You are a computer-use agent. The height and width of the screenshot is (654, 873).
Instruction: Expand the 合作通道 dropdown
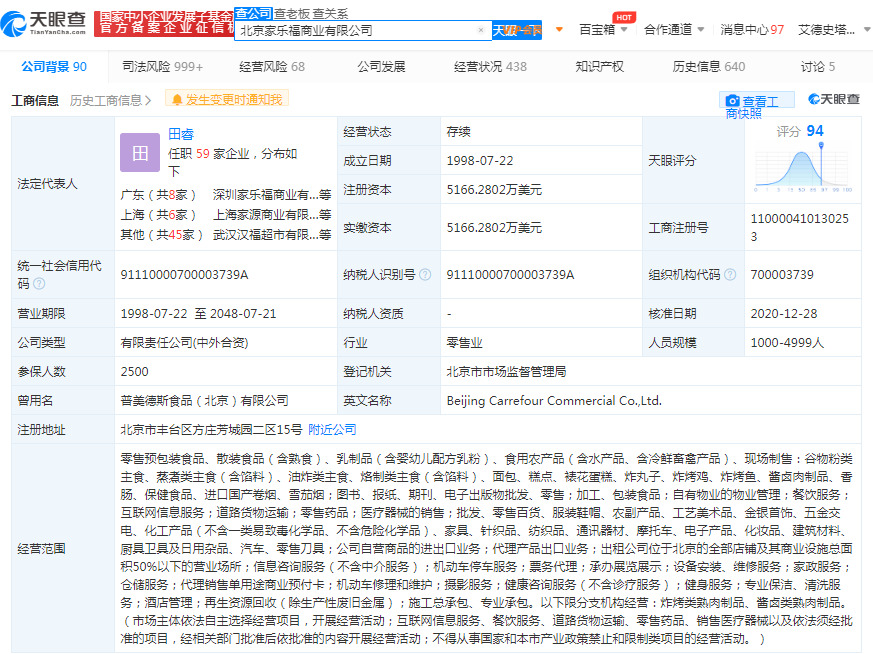click(x=700, y=29)
